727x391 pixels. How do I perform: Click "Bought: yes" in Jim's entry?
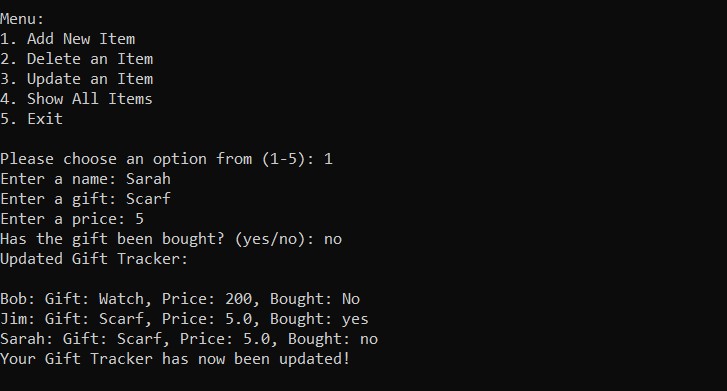[x=319, y=319]
